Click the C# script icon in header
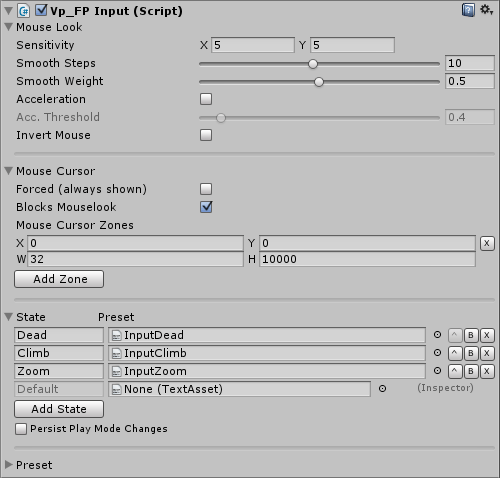500x478 pixels. coord(24,11)
